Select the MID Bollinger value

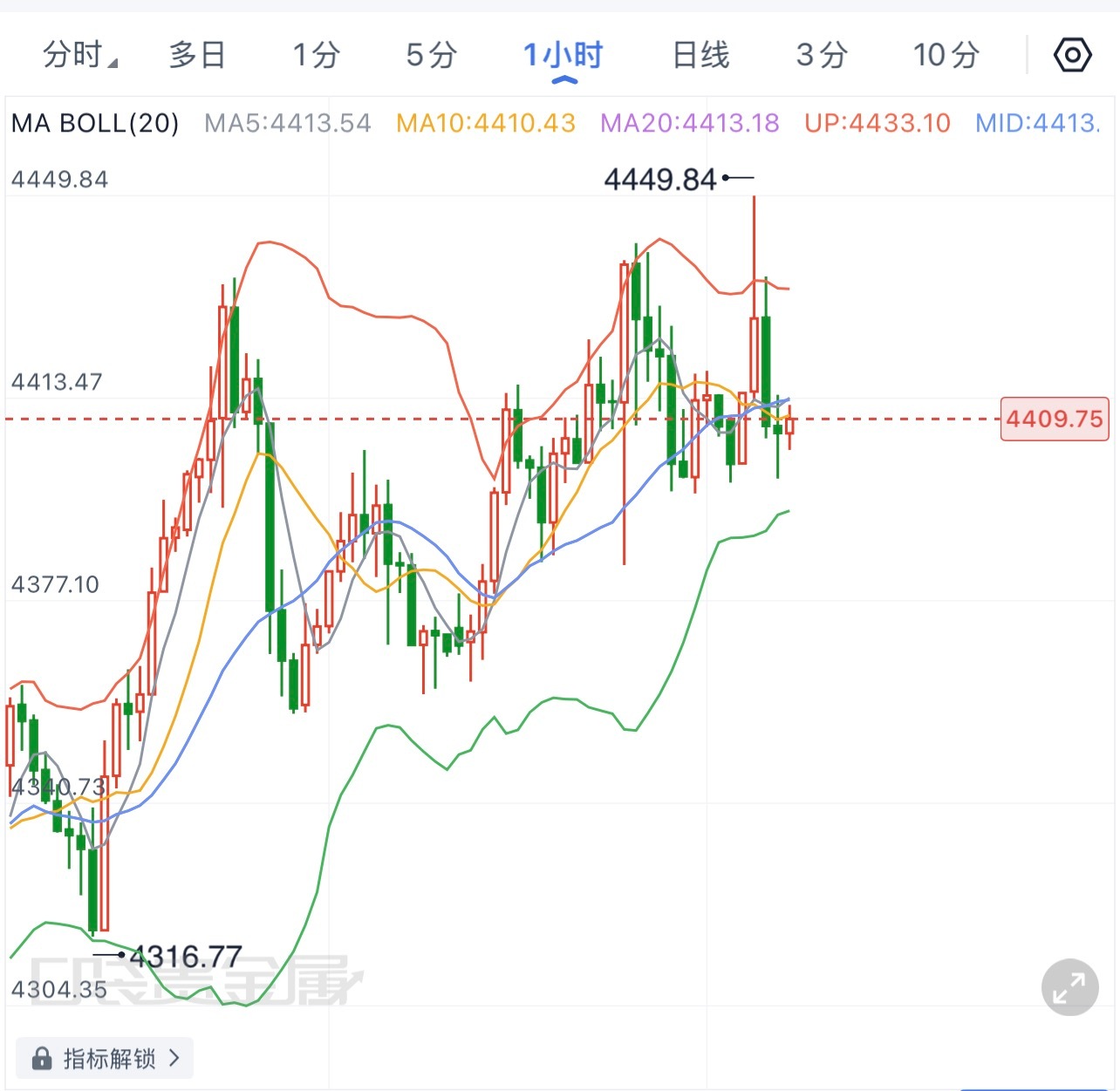click(x=1038, y=123)
